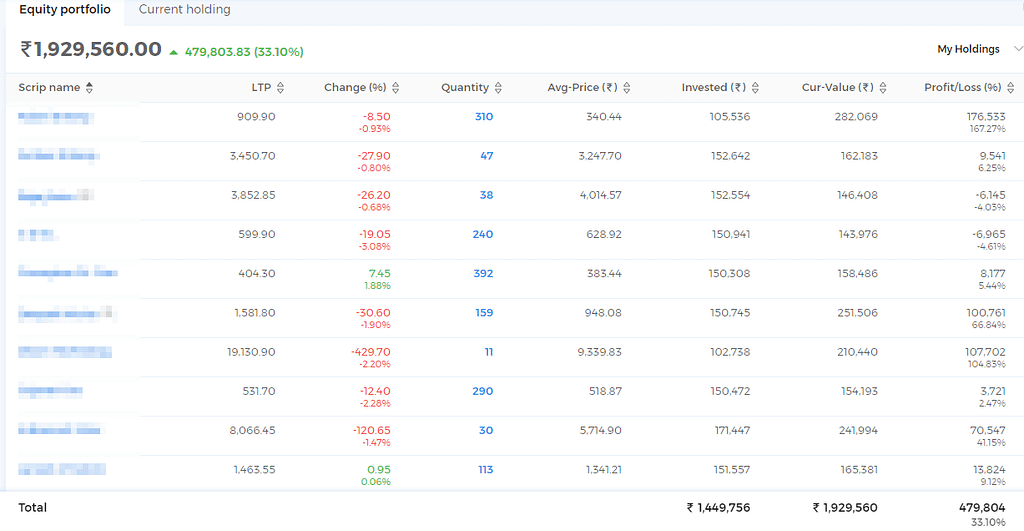Sort table by Change (%) icon
This screenshot has width=1024, height=531.
coord(396,88)
